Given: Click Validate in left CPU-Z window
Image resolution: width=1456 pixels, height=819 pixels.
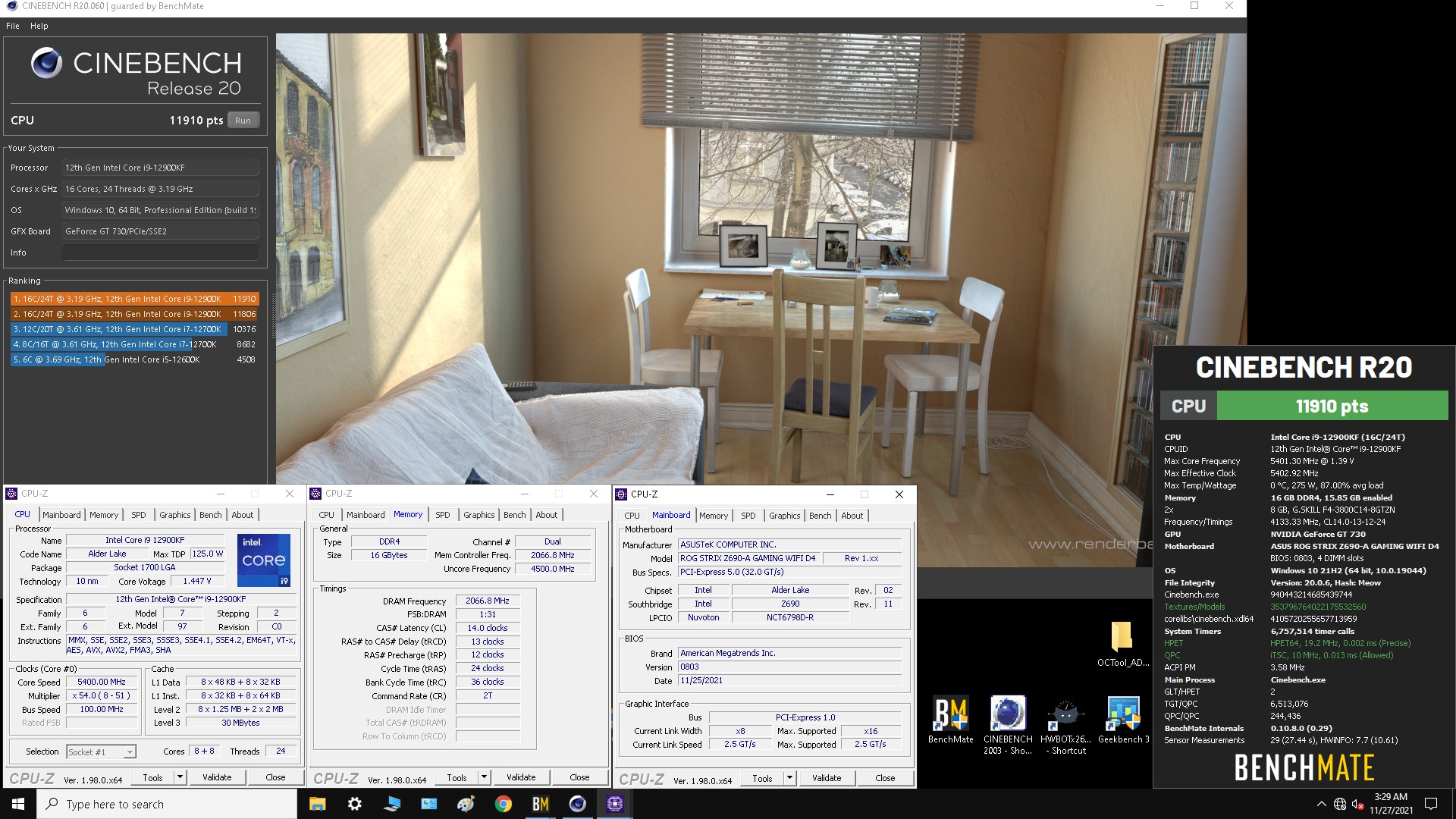Looking at the screenshot, I should coord(217,777).
